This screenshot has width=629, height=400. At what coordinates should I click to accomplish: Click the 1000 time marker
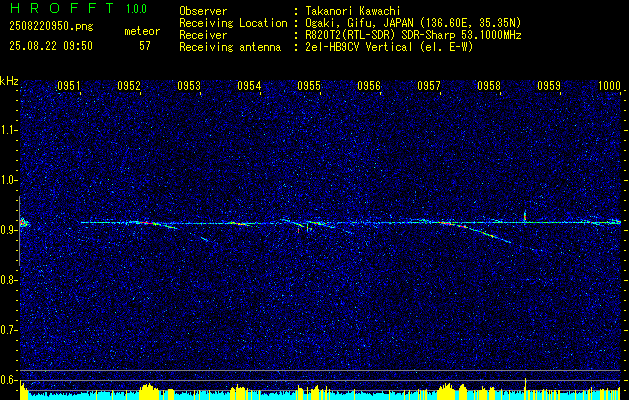click(609, 85)
